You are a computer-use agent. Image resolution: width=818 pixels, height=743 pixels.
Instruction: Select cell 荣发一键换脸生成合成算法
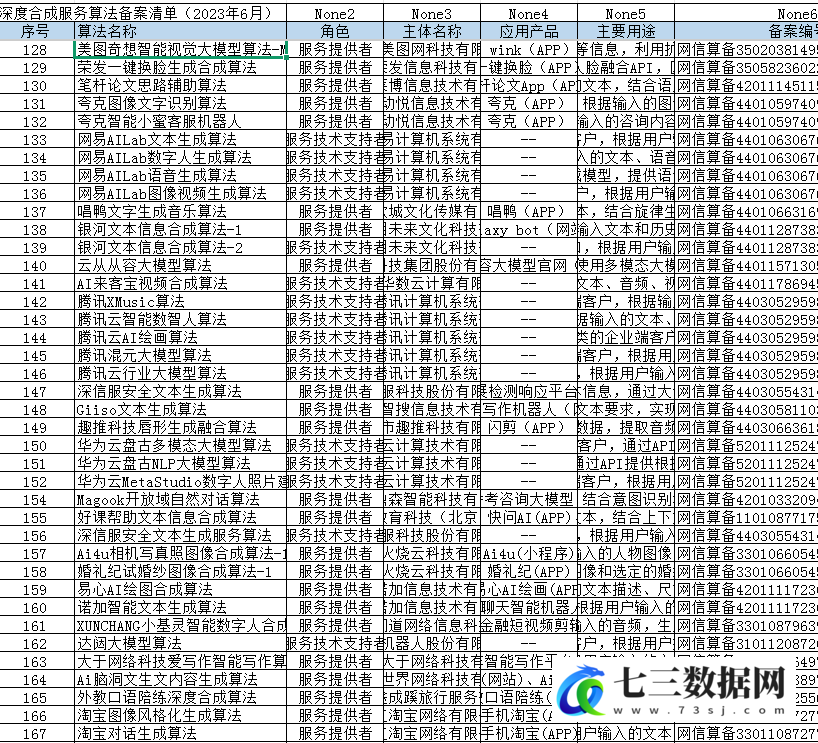point(181,68)
